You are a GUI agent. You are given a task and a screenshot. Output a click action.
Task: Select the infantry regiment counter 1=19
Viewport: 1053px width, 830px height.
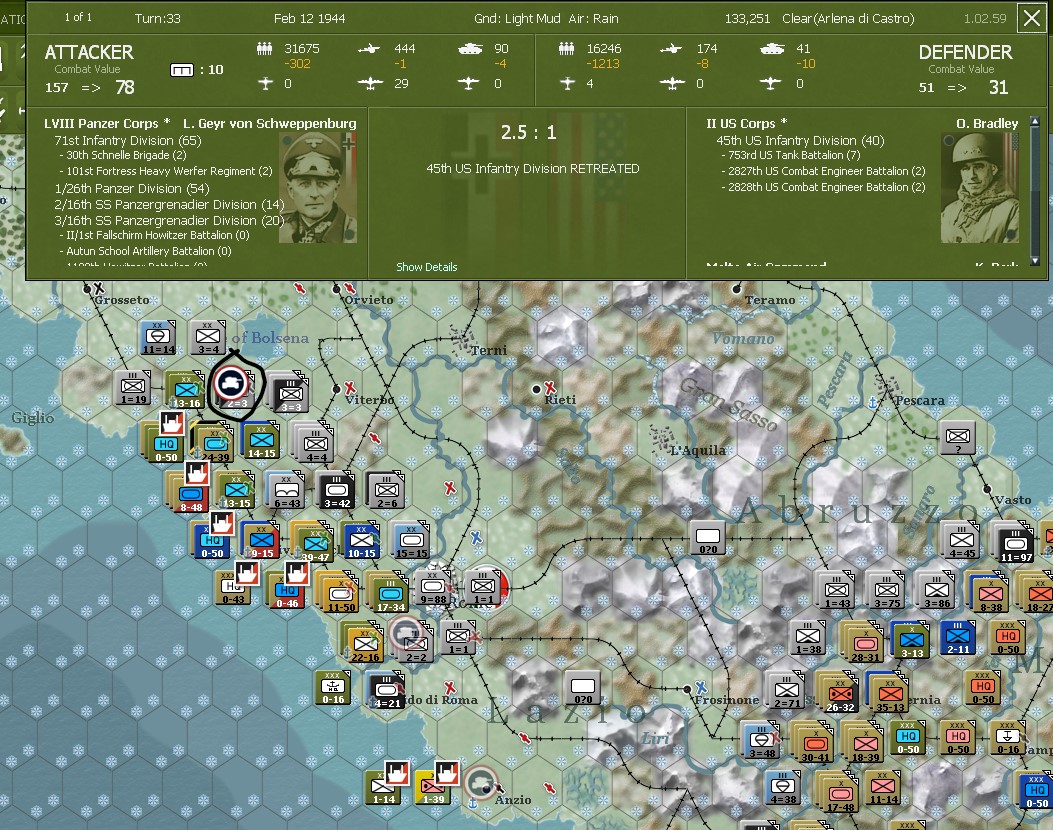tap(132, 388)
